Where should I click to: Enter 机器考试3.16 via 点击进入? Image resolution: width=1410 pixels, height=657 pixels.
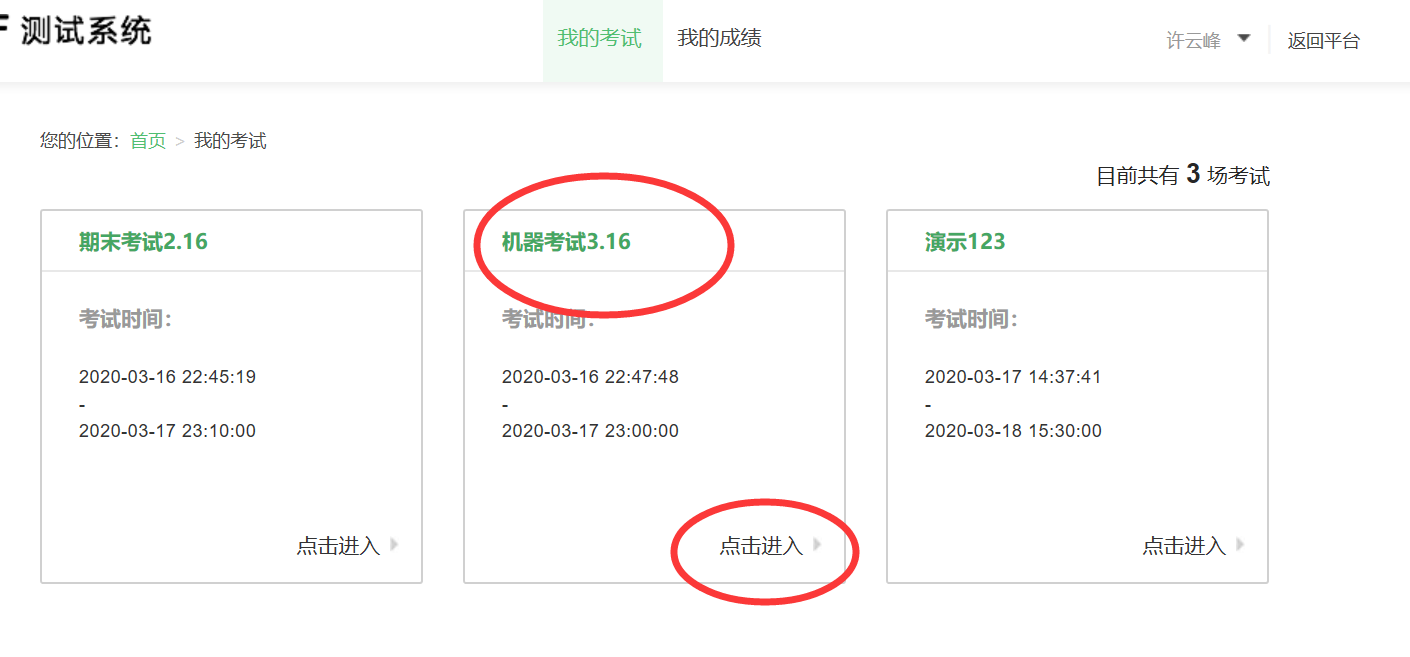click(761, 546)
